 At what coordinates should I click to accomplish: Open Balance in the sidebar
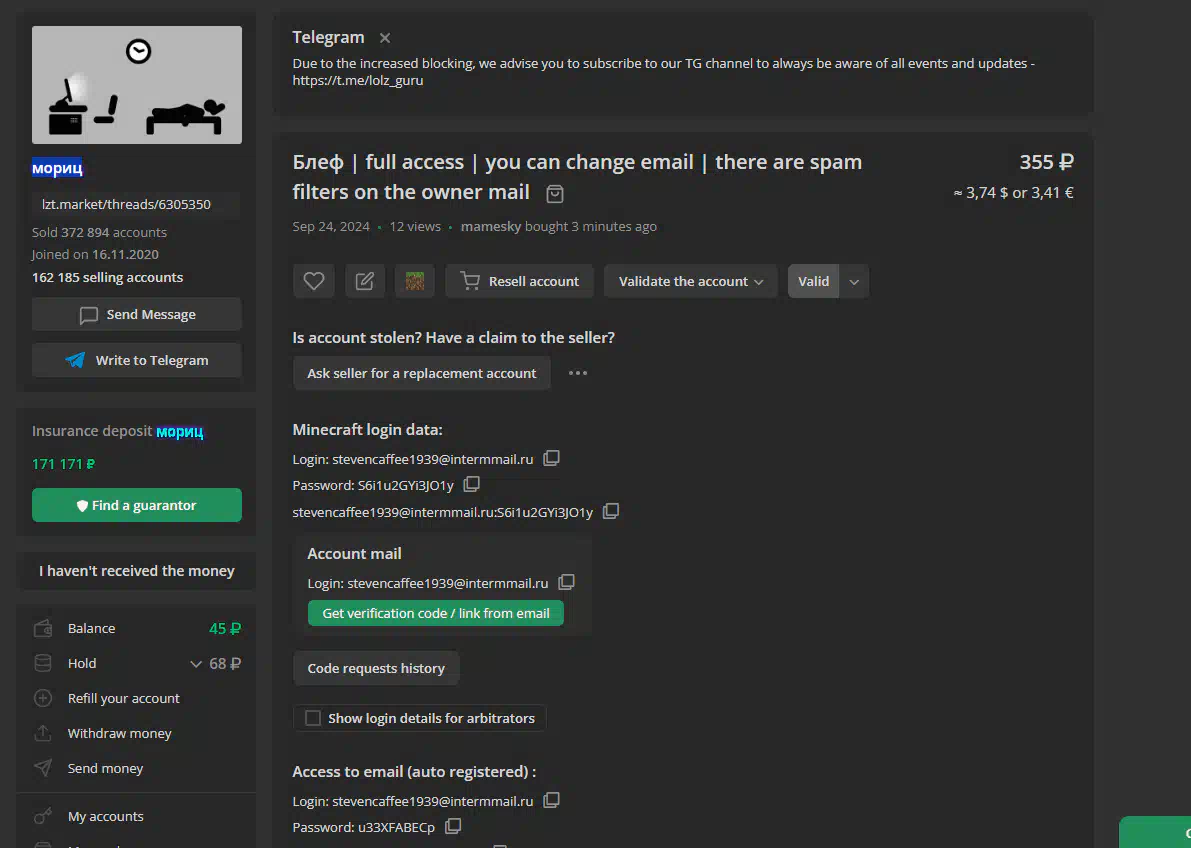(137, 628)
